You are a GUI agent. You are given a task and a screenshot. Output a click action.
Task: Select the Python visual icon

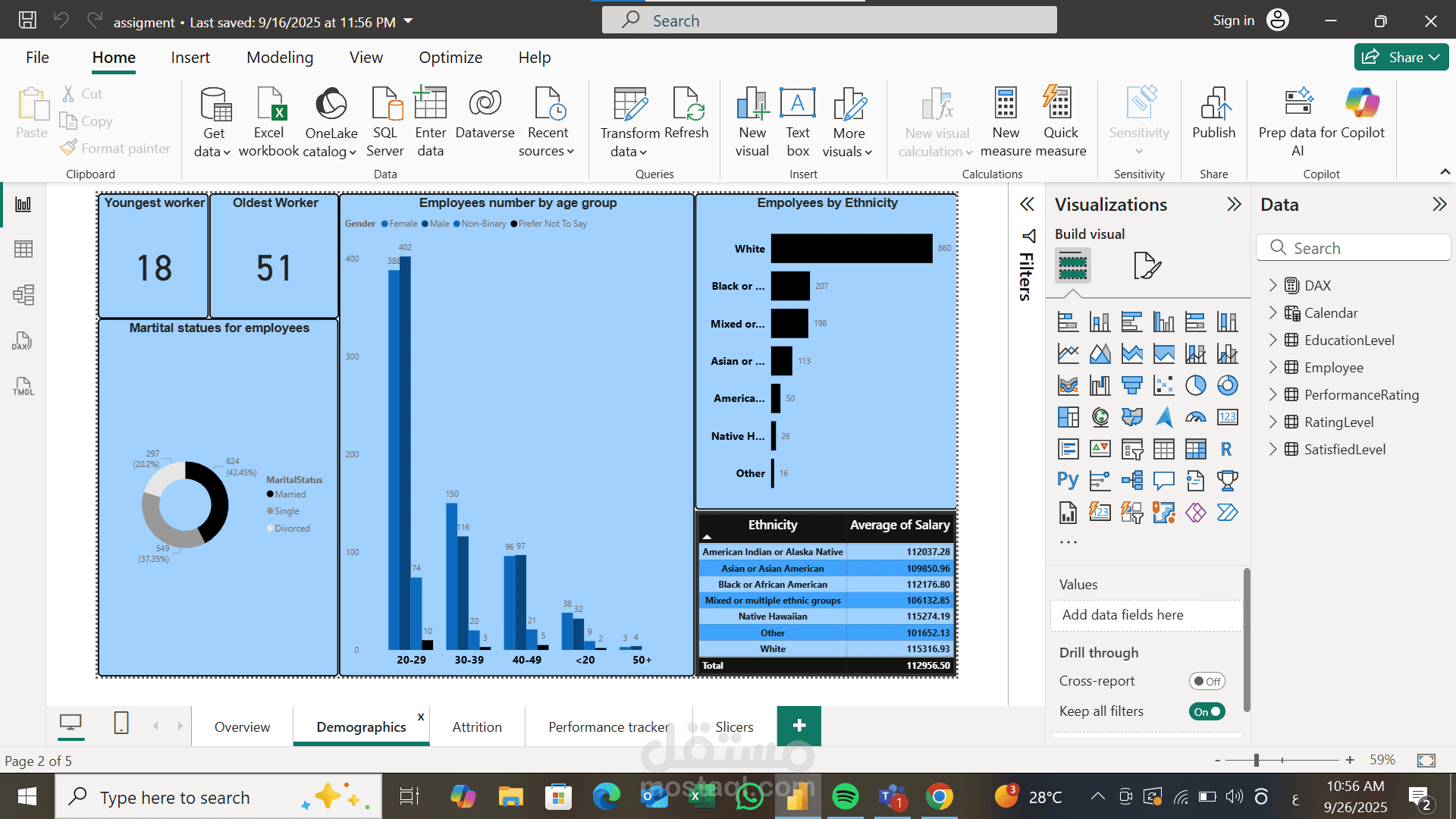1068,480
